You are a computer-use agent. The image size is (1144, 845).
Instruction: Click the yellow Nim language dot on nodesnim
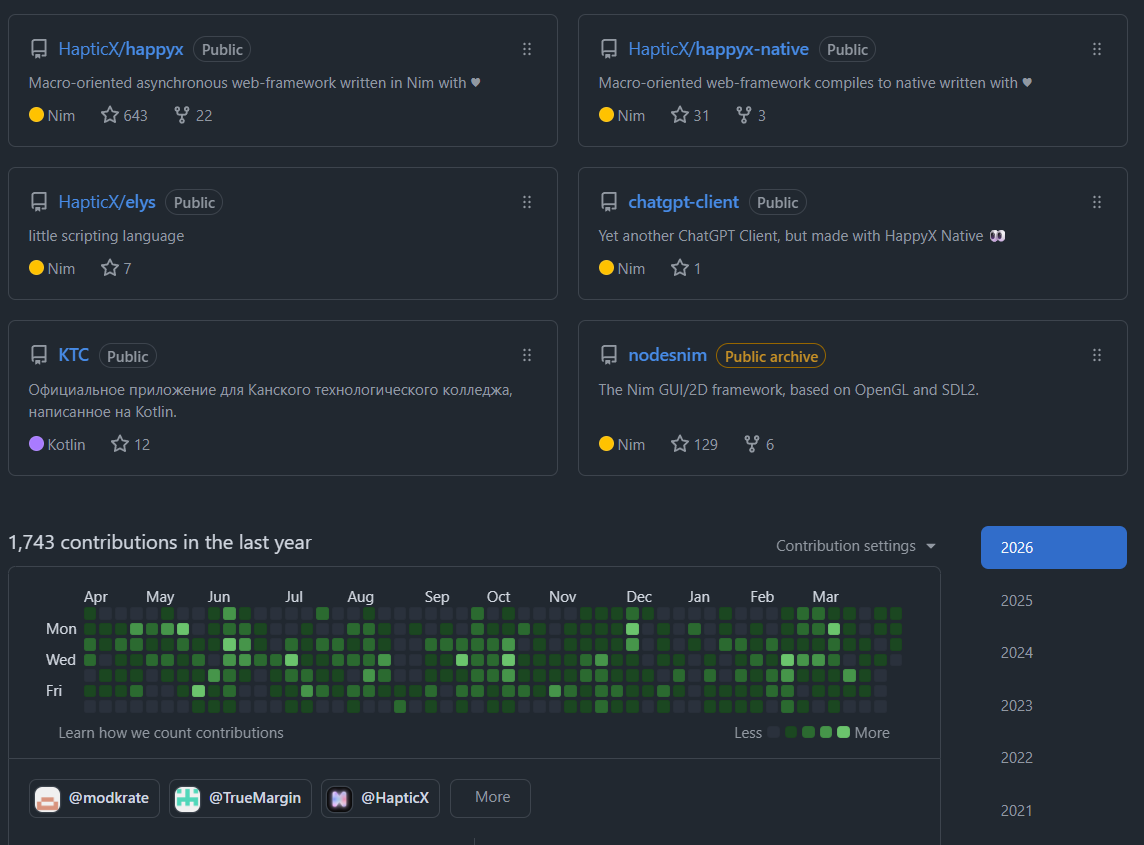pyautogui.click(x=605, y=443)
